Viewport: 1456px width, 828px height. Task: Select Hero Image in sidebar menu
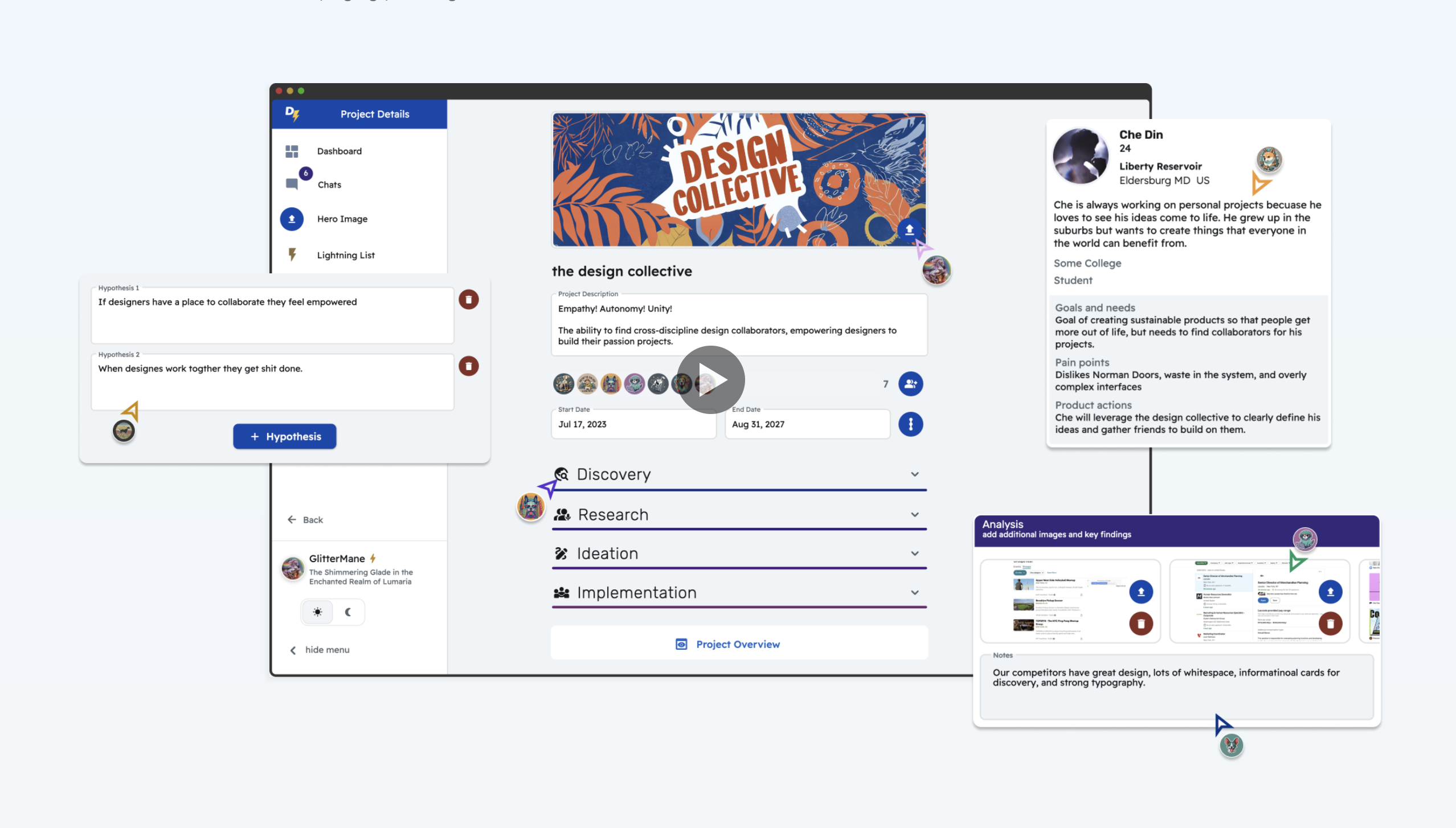pos(342,219)
